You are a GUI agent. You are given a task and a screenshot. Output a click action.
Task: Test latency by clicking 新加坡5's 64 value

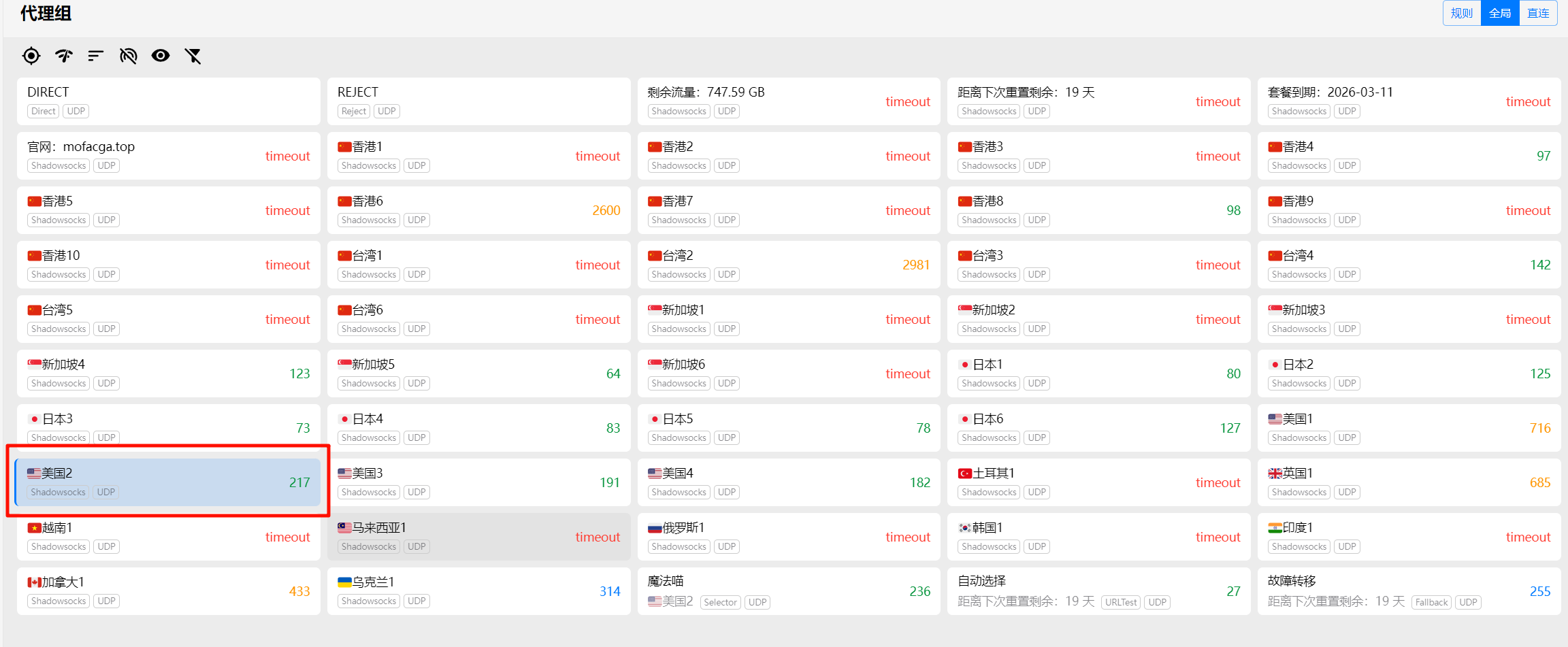pyautogui.click(x=612, y=374)
